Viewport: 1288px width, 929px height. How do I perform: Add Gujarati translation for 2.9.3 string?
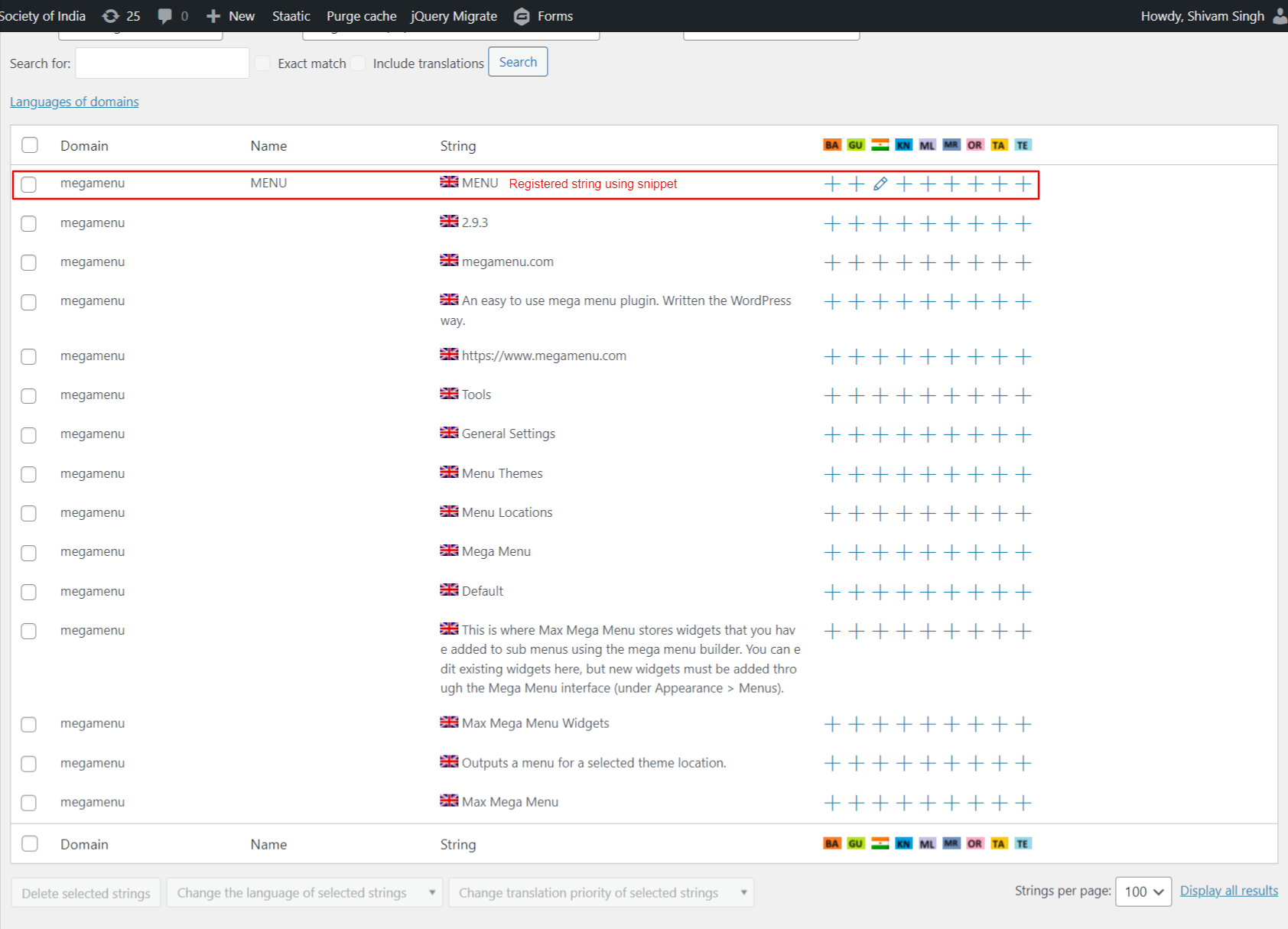click(x=857, y=223)
